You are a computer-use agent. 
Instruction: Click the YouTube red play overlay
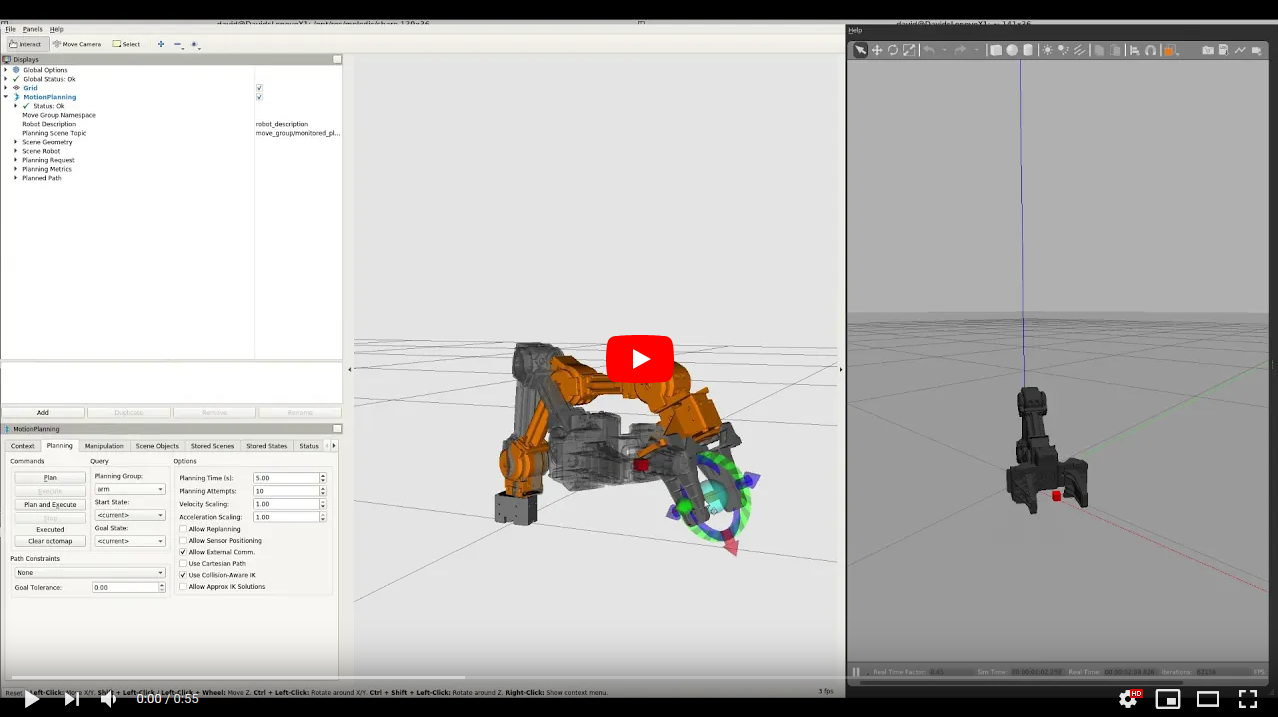640,359
